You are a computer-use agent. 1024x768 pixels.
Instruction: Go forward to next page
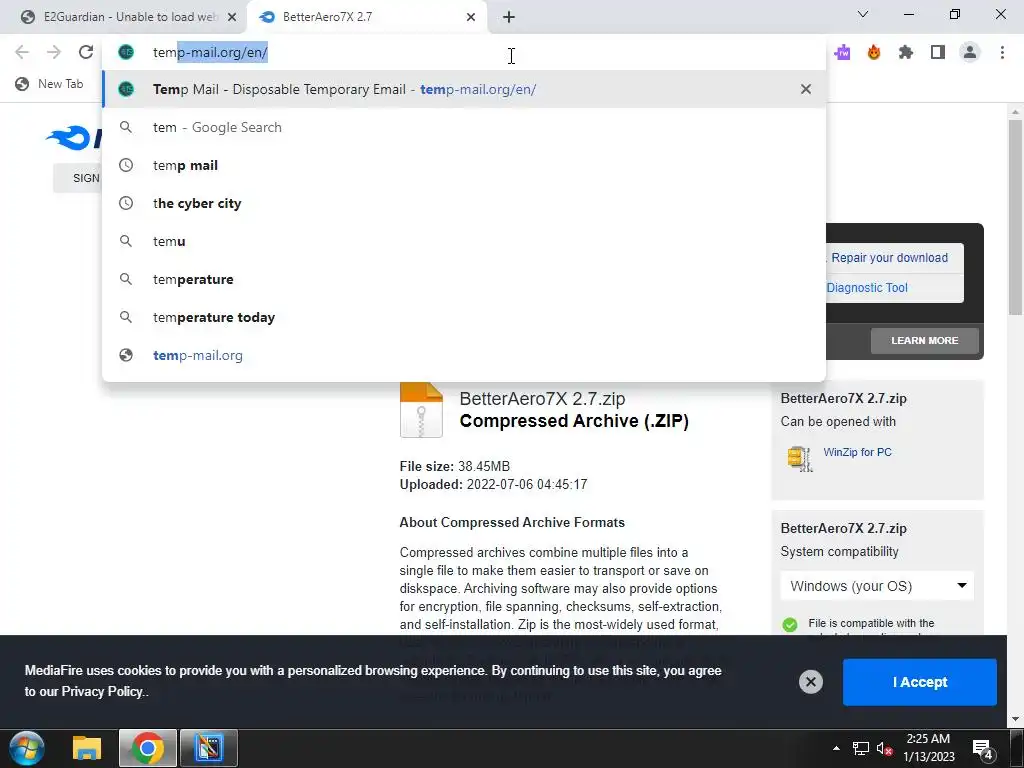54,52
